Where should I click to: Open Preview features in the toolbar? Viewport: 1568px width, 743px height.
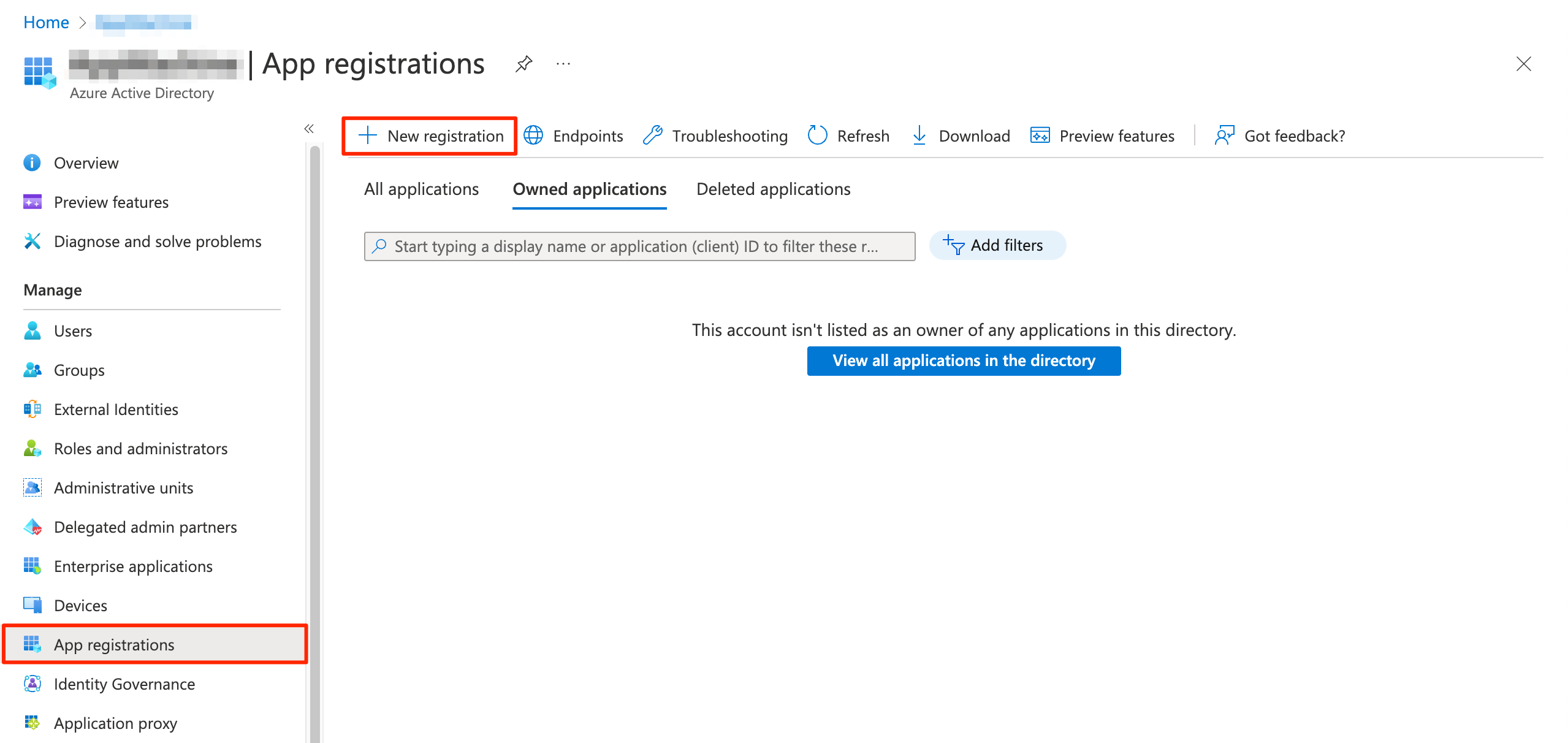click(1102, 136)
